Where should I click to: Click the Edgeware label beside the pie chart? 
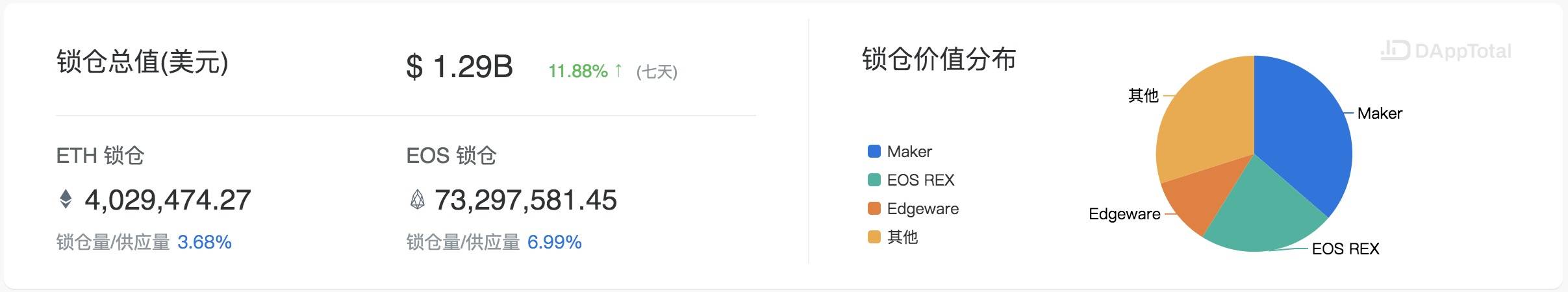pyautogui.click(x=1124, y=214)
